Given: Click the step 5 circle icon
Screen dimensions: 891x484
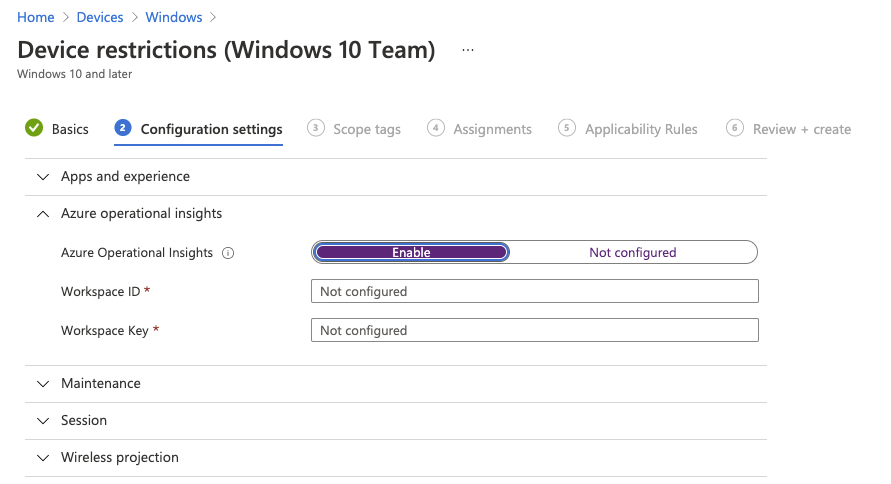Looking at the screenshot, I should tap(567, 128).
